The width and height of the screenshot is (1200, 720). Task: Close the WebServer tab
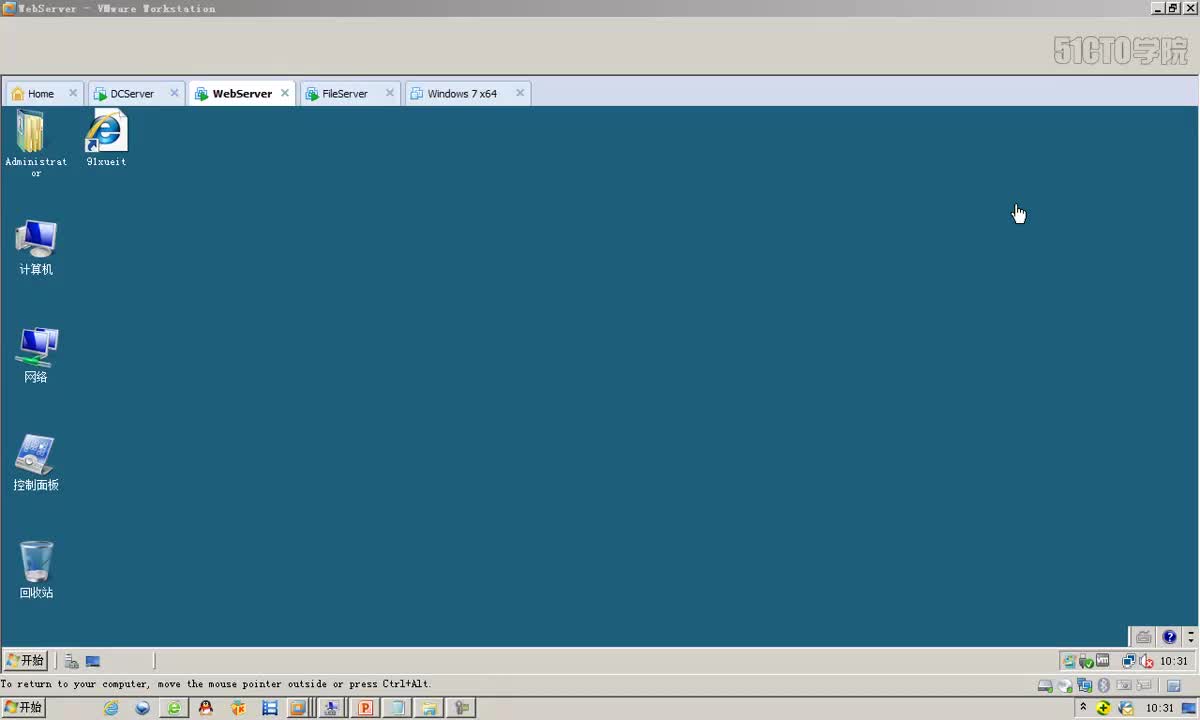pos(285,93)
